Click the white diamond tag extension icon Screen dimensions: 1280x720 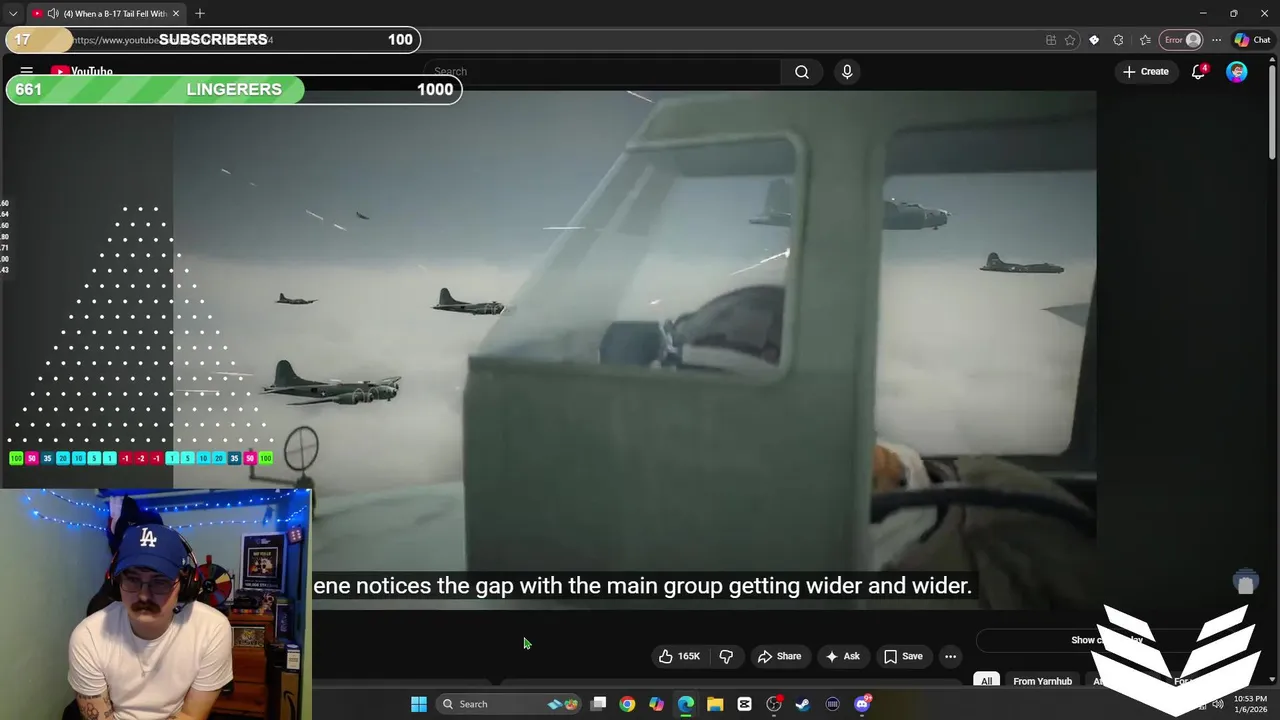point(1094,40)
